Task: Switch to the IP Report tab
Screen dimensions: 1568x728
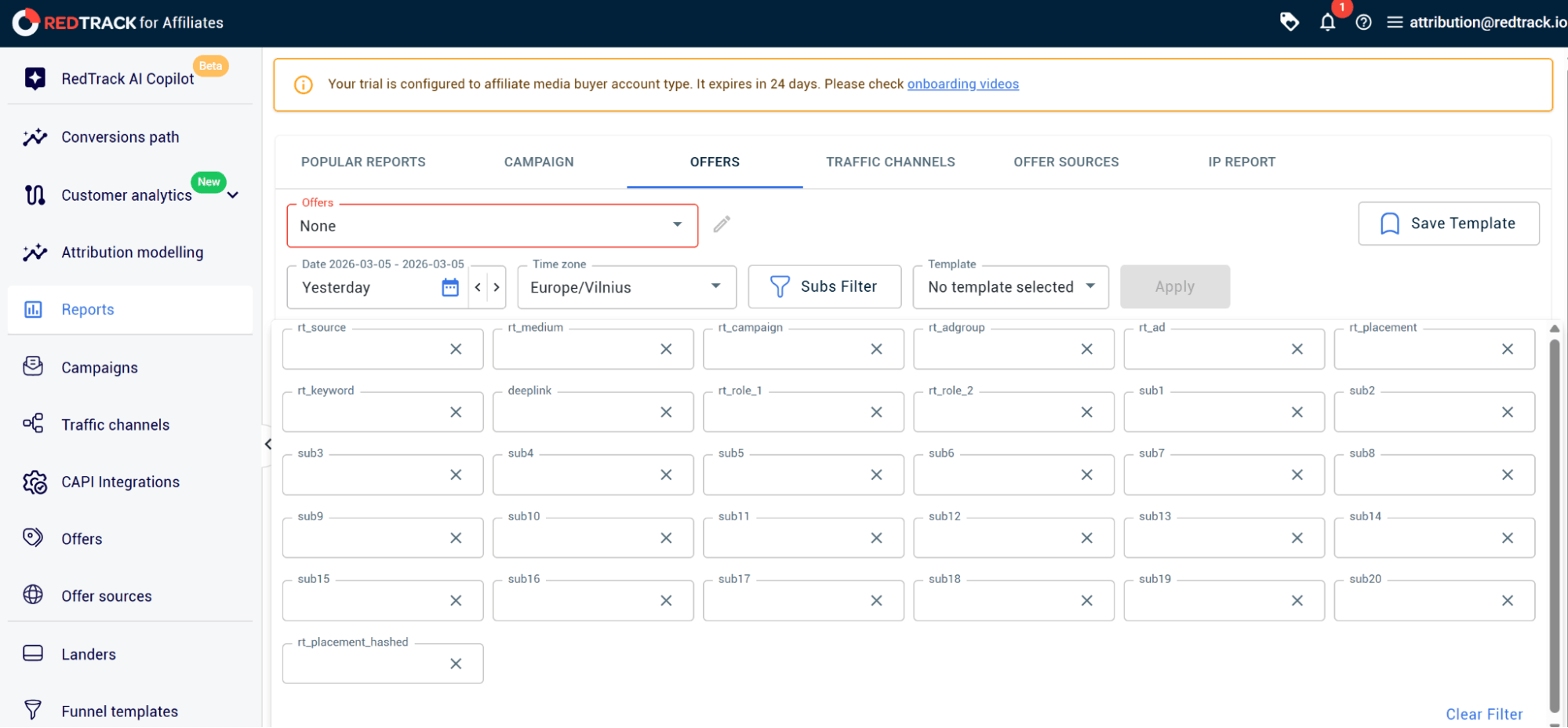Action: click(1242, 162)
